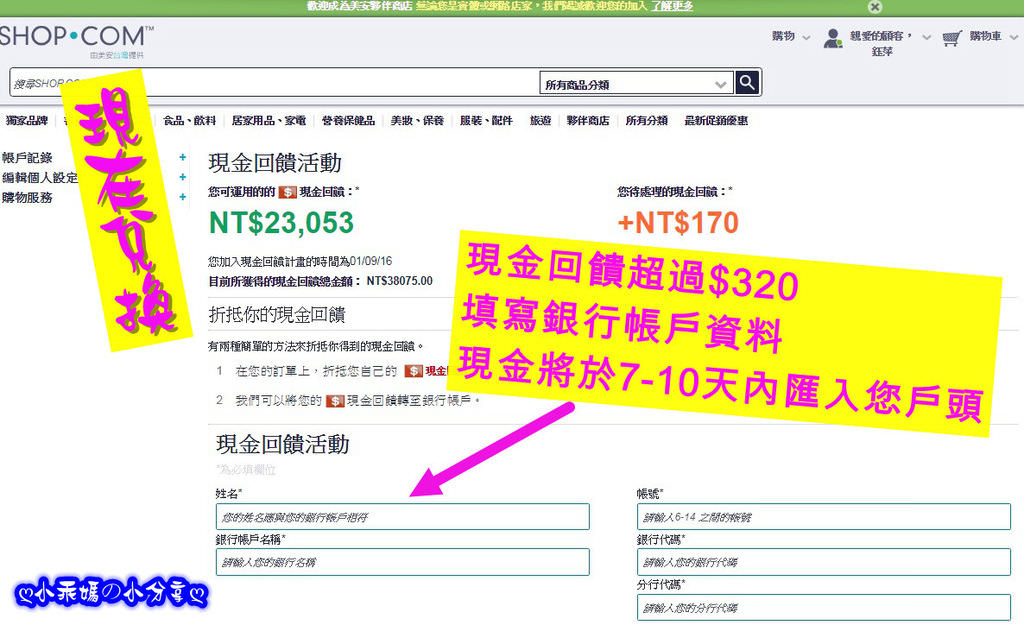Click the 分行代碼 branch code field
1024x625 pixels.
(x=824, y=607)
